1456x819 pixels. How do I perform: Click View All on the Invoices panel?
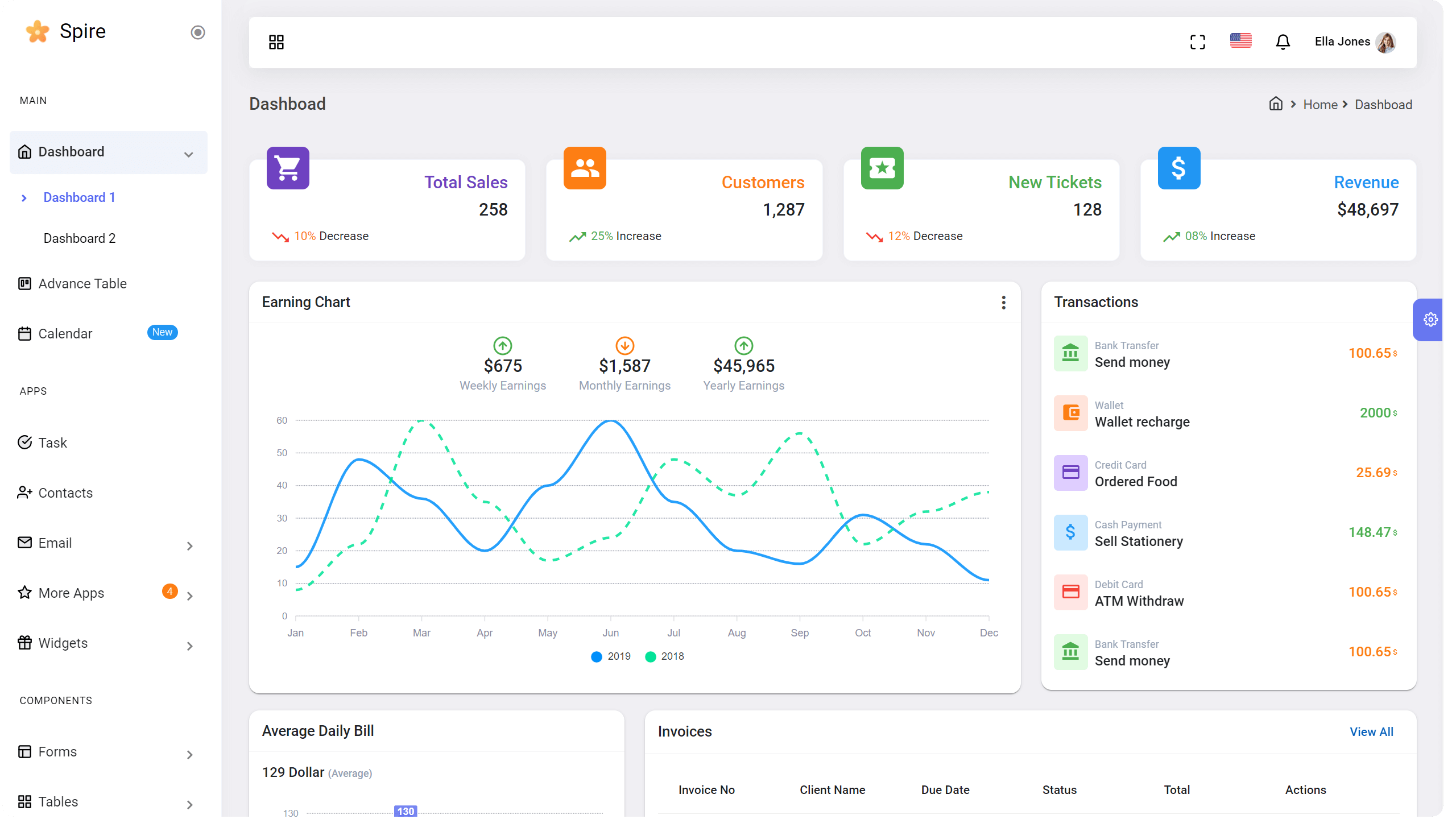1371,731
